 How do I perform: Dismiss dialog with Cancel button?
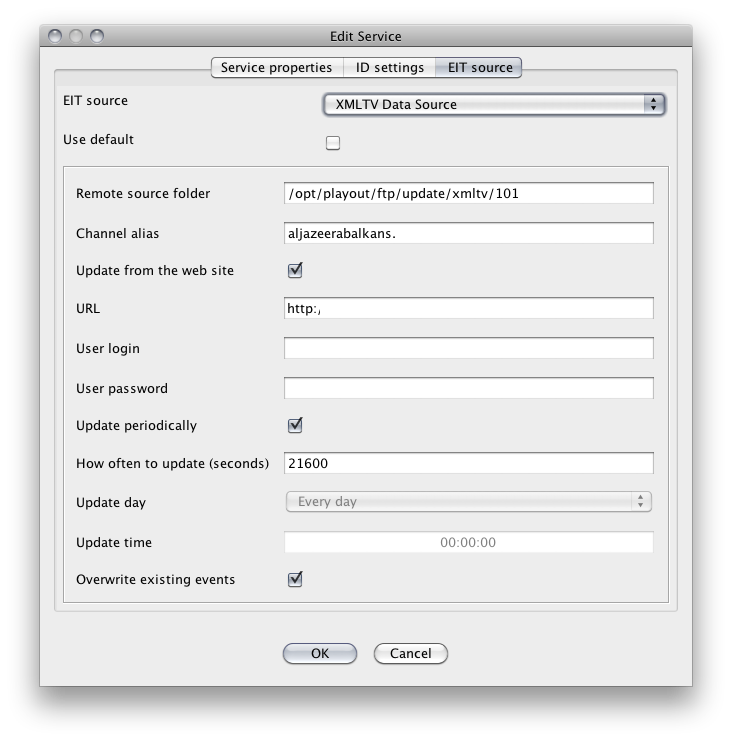point(411,654)
